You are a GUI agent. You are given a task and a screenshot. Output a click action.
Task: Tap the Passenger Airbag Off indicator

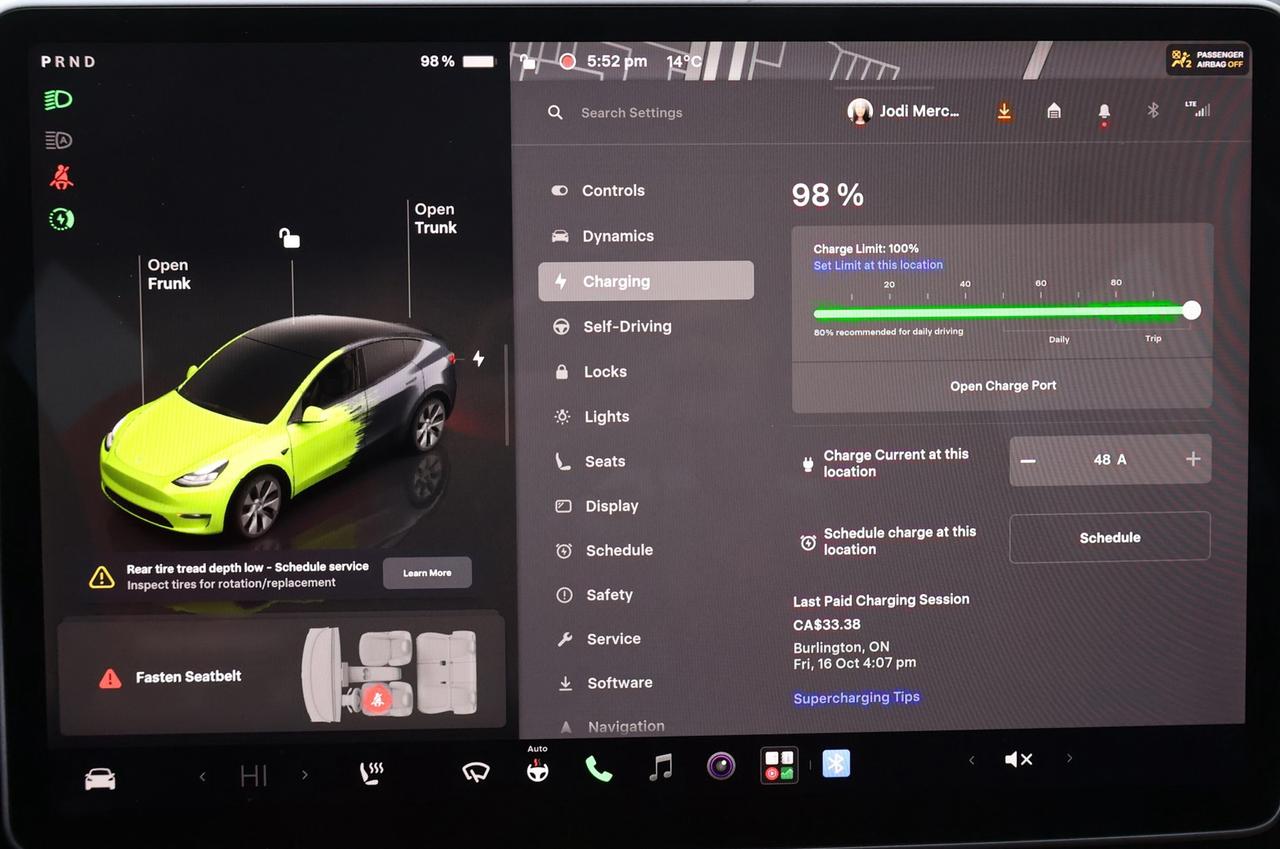coord(1208,60)
